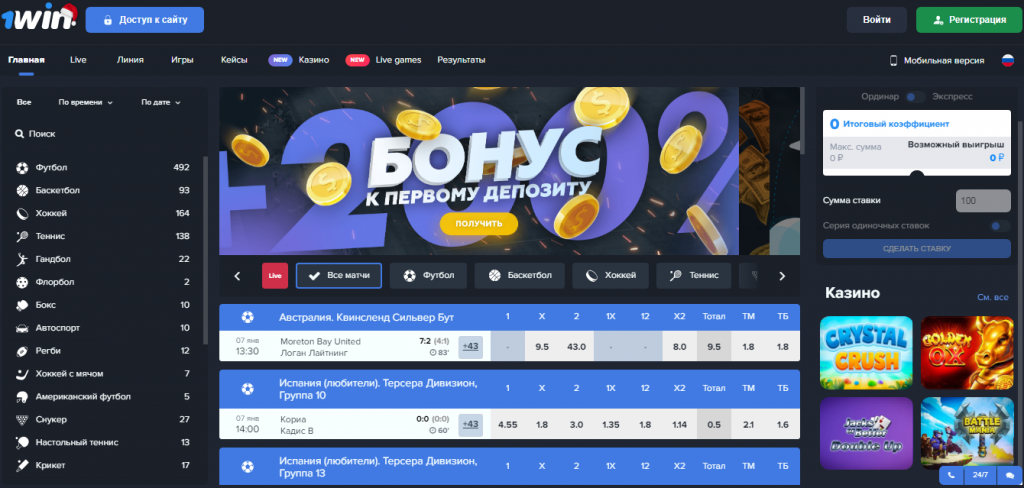The image size is (1024, 488).
Task: Open the По времени dropdown
Action: pos(86,103)
